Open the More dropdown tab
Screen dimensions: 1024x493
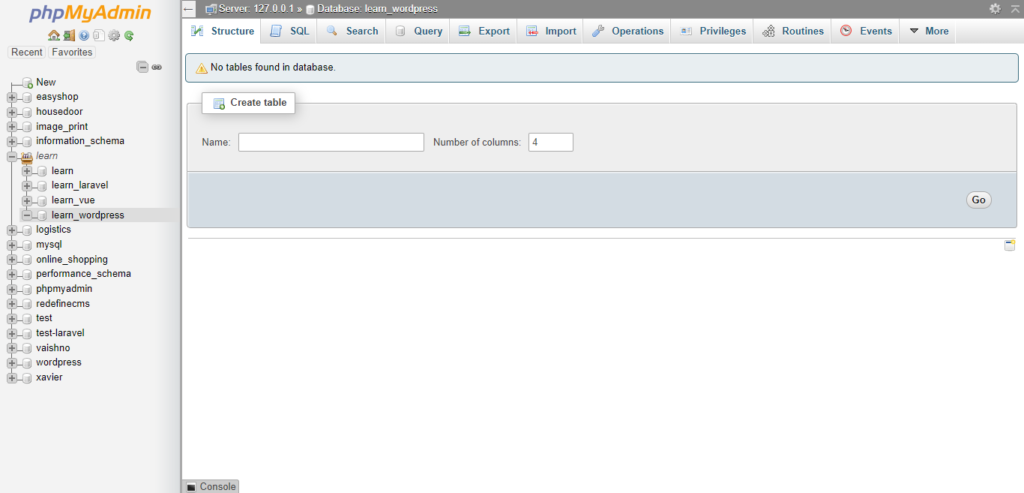[x=928, y=31]
